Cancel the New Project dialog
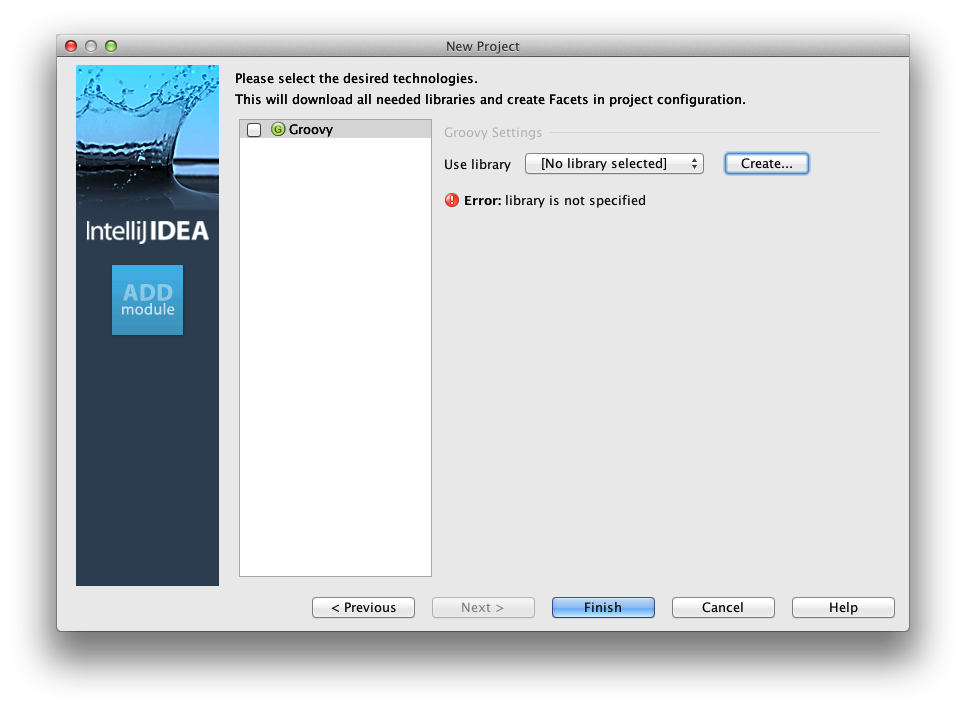The image size is (966, 710). point(723,608)
